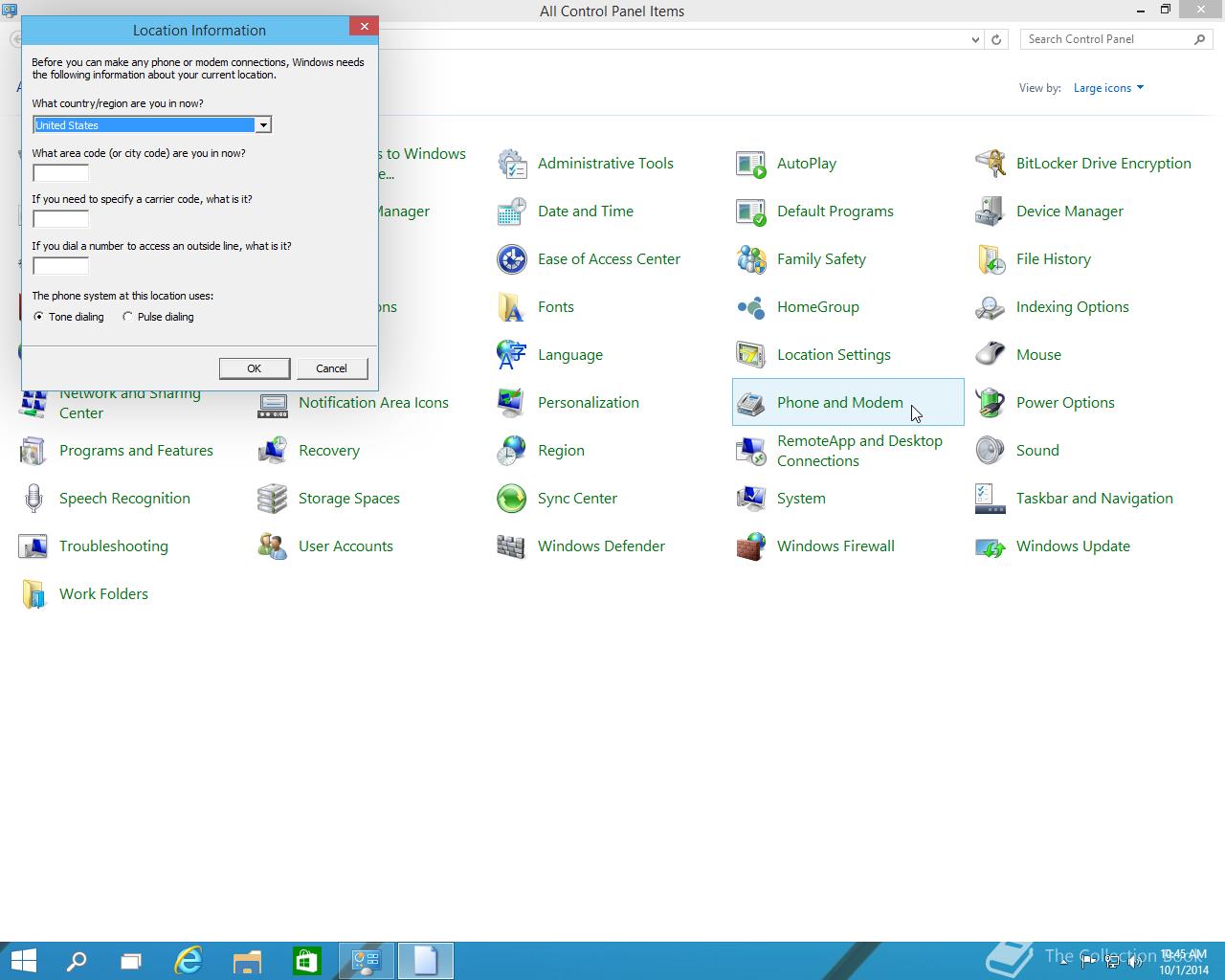Open the Default Programs icon

click(x=751, y=212)
